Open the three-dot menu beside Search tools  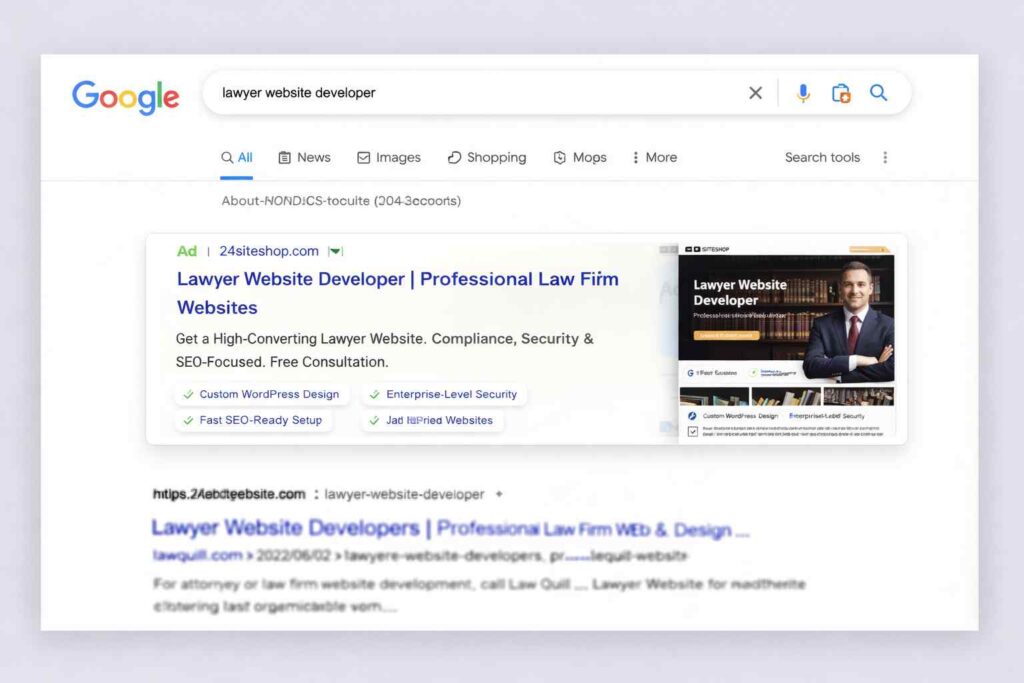884,157
